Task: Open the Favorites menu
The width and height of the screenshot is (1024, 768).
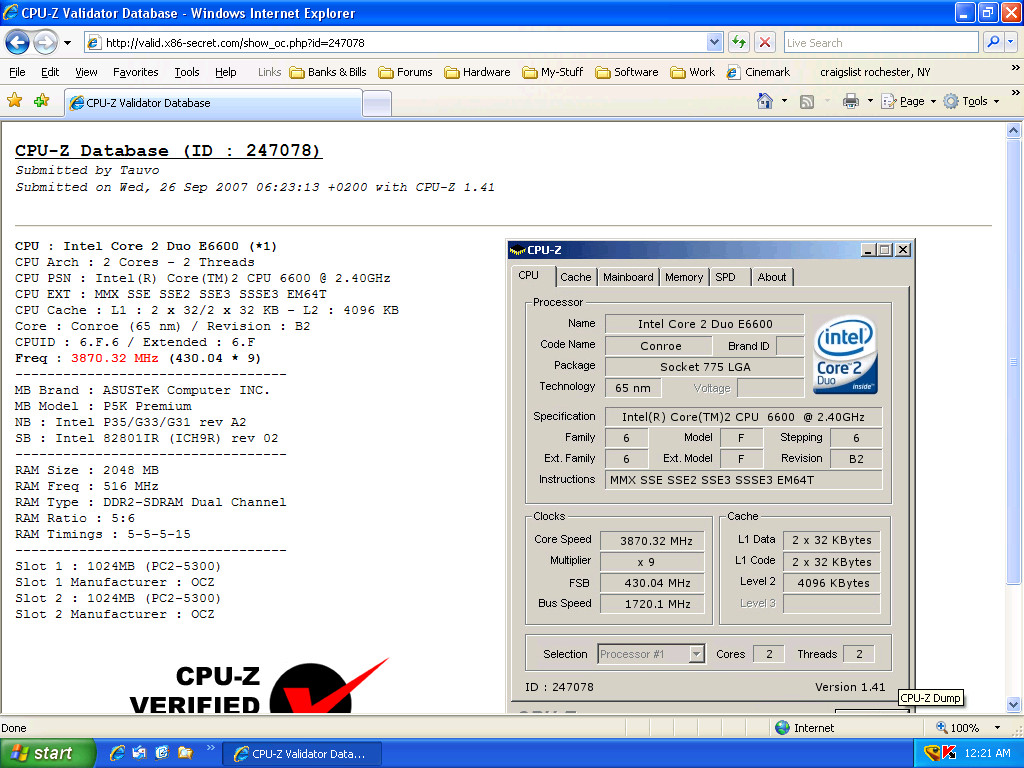Action: point(135,72)
